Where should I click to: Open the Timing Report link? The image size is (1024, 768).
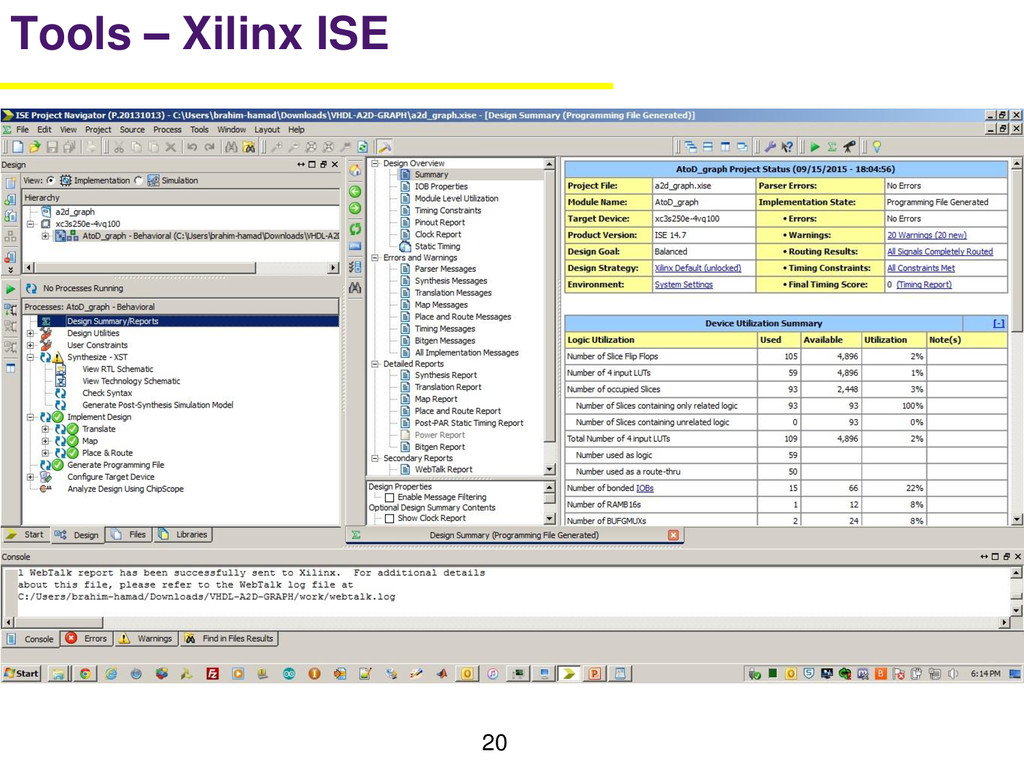[924, 285]
